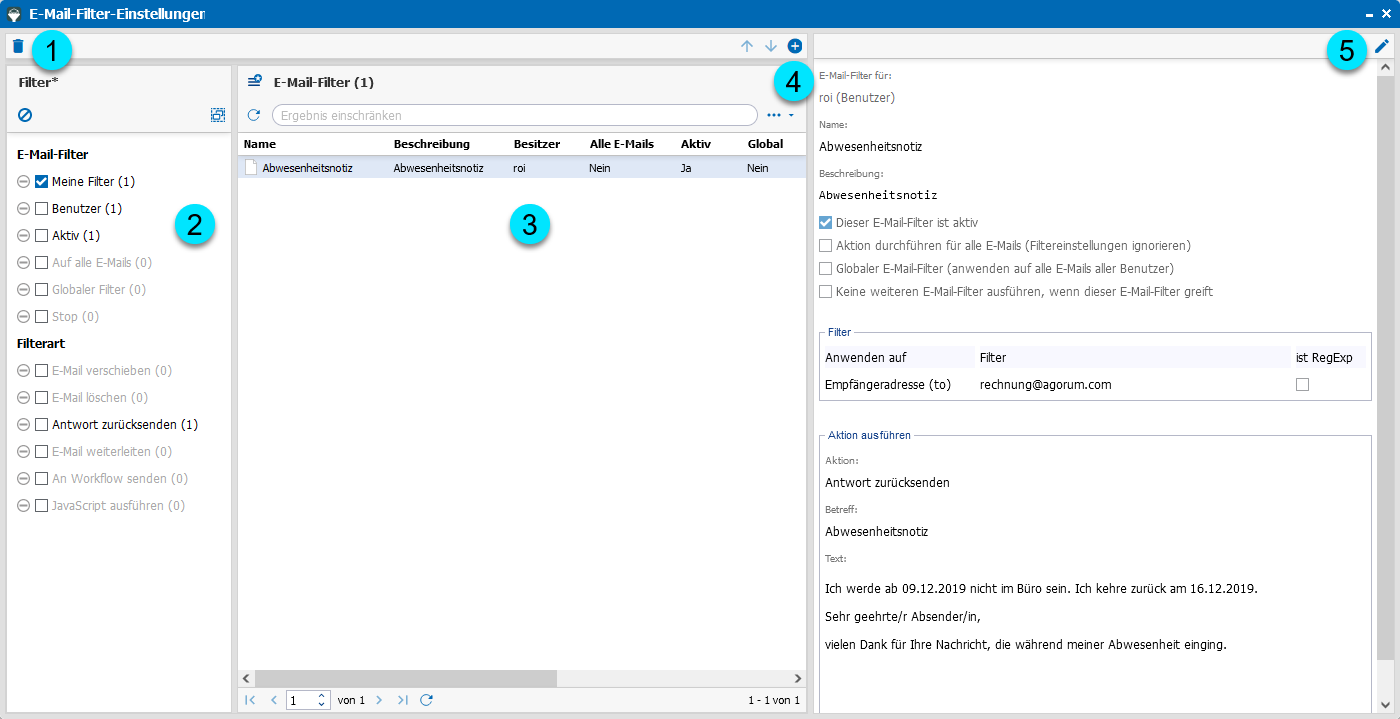Add a new e-mail filter with plus icon
Image resolution: width=1400 pixels, height=719 pixels.
tap(795, 46)
